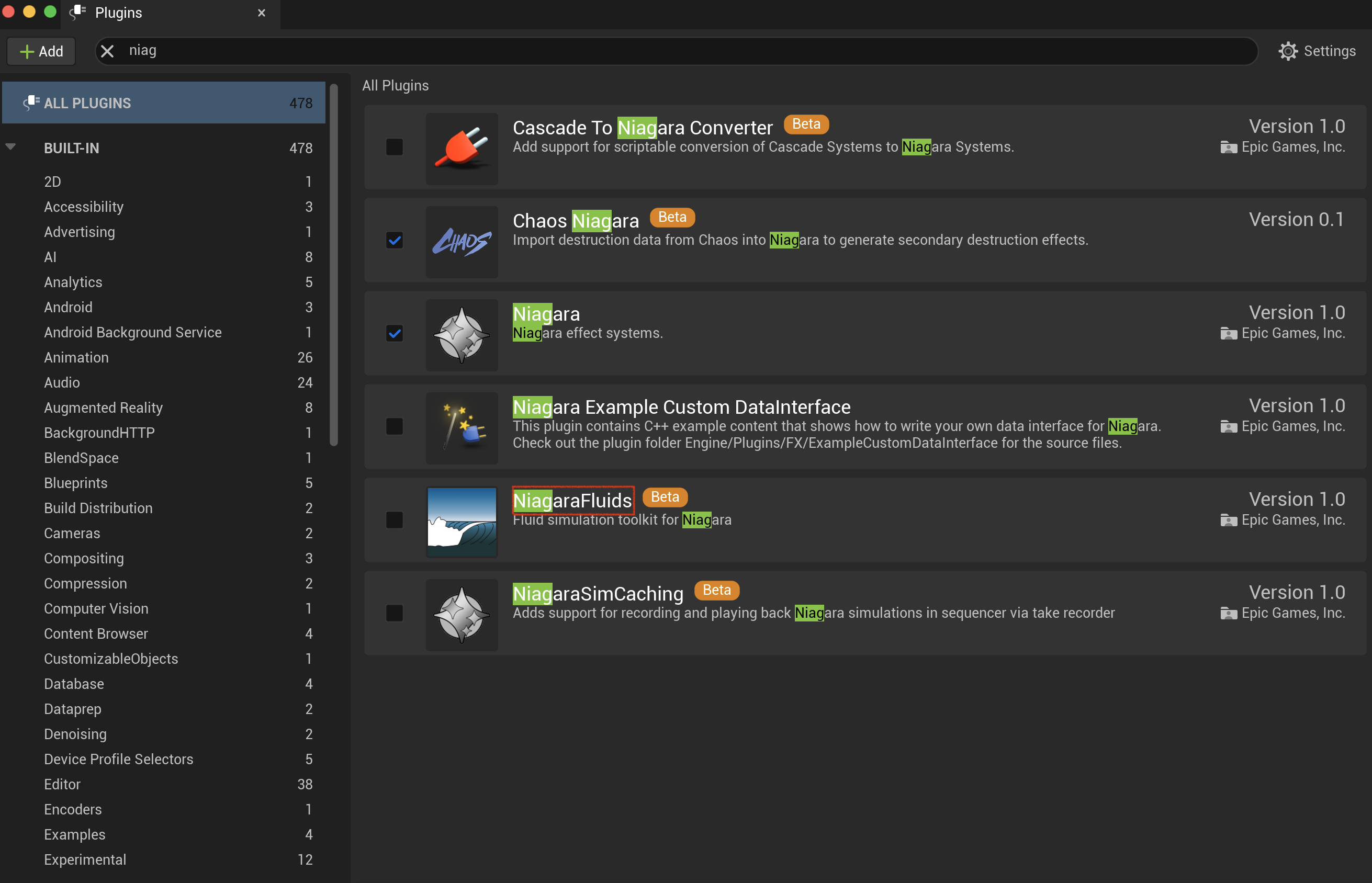Select the Compression category
The image size is (1372, 883).
point(163,584)
